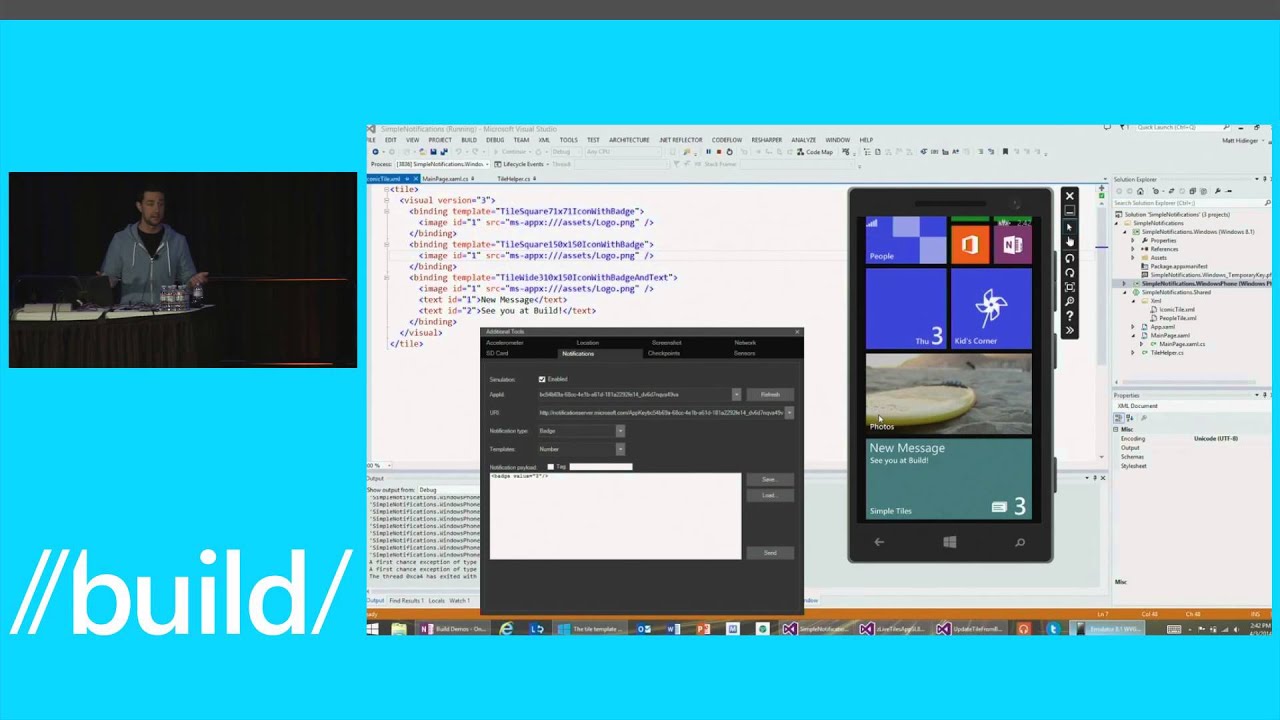Image resolution: width=1280 pixels, height=720 pixels.
Task: Open Internet Explorer from taskbar
Action: 507,629
